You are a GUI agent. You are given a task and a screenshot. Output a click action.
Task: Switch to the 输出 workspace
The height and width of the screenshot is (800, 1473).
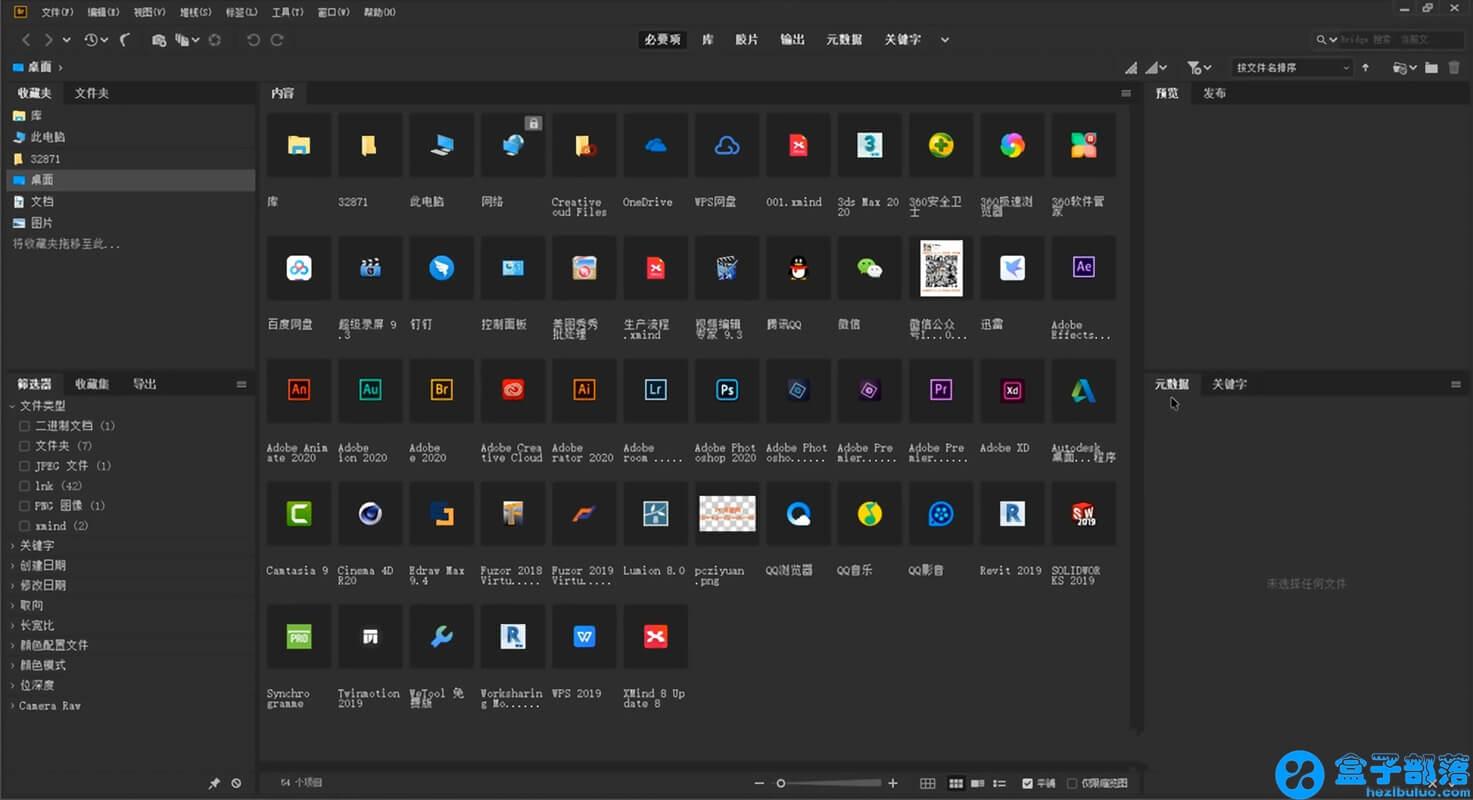pyautogui.click(x=792, y=40)
